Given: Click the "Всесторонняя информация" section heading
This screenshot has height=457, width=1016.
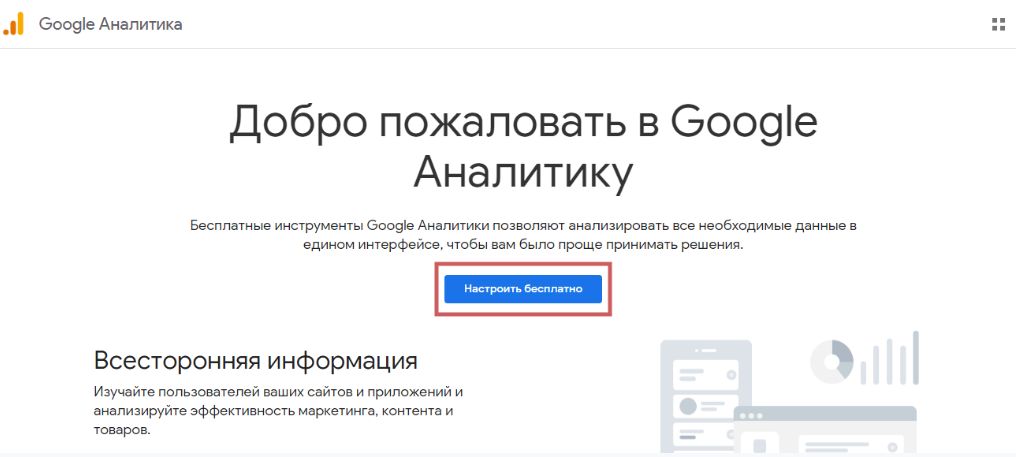Looking at the screenshot, I should pos(255,360).
